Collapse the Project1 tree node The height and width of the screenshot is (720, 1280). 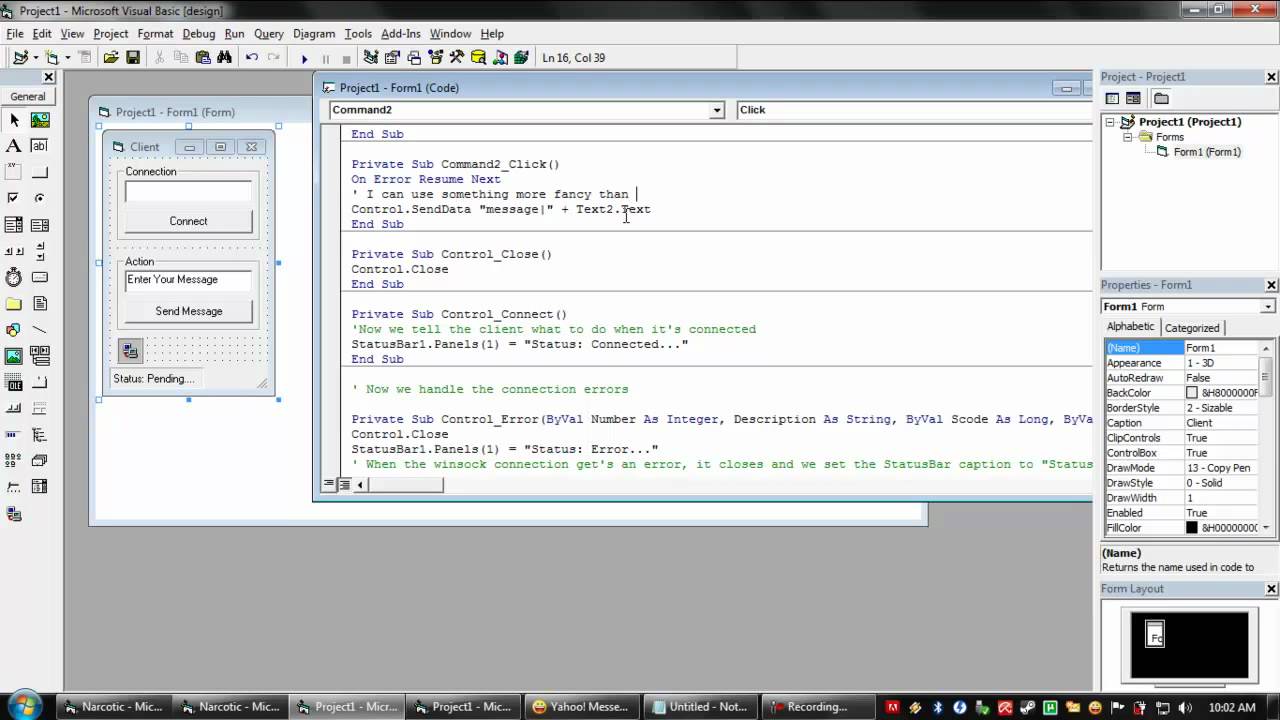pyautogui.click(x=1110, y=122)
